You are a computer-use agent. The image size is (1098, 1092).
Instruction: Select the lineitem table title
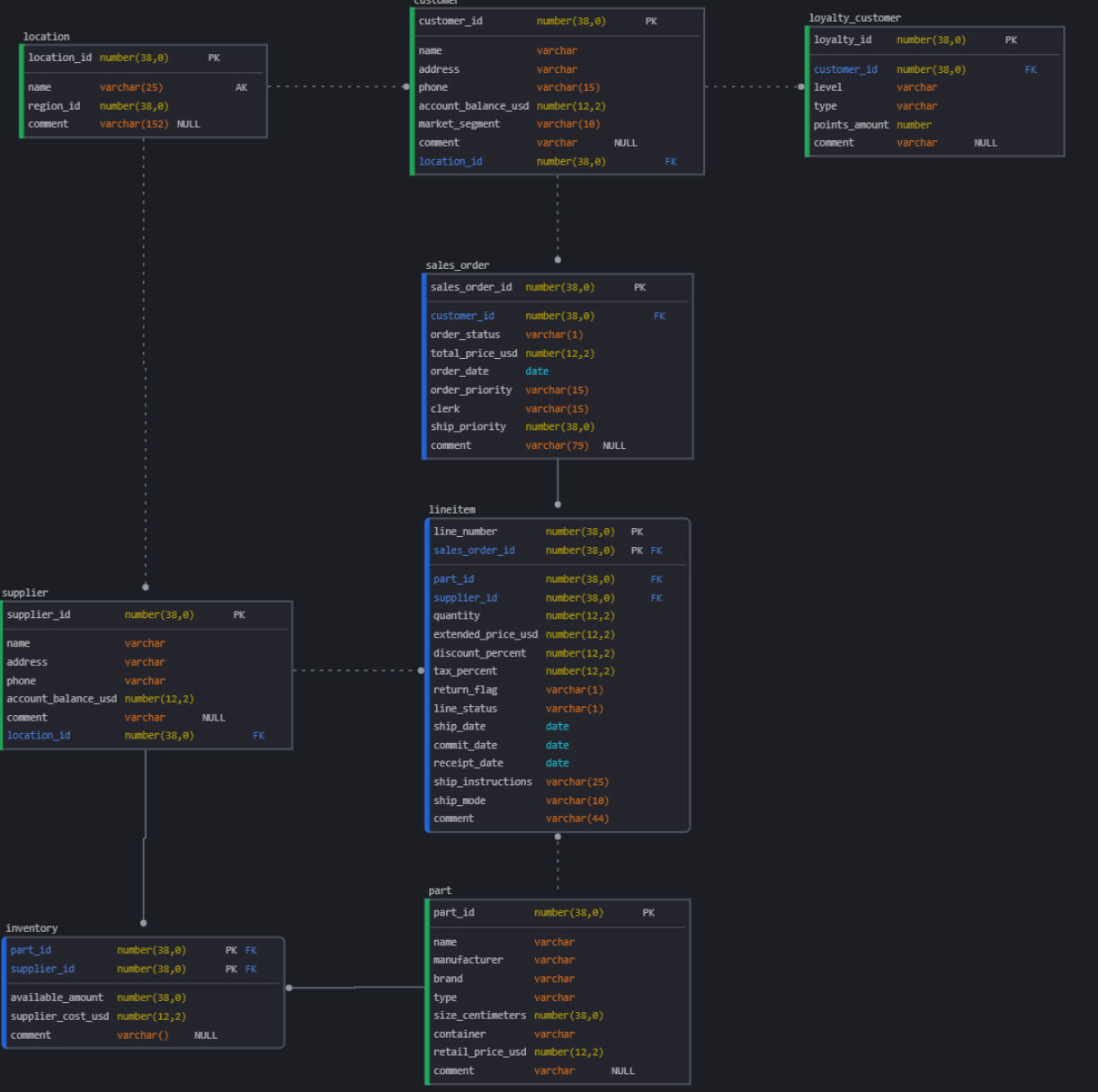click(451, 510)
